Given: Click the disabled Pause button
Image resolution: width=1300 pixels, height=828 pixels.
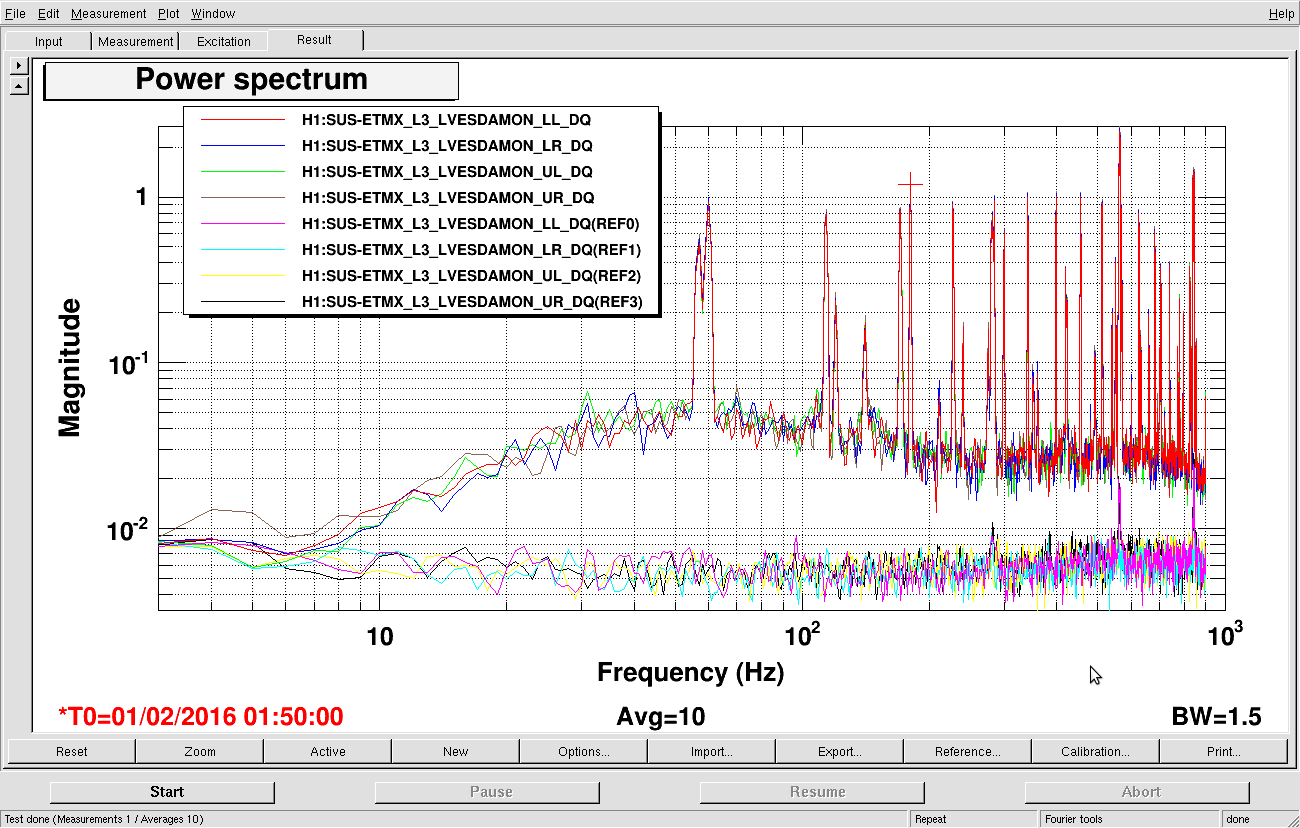Looking at the screenshot, I should (x=487, y=792).
